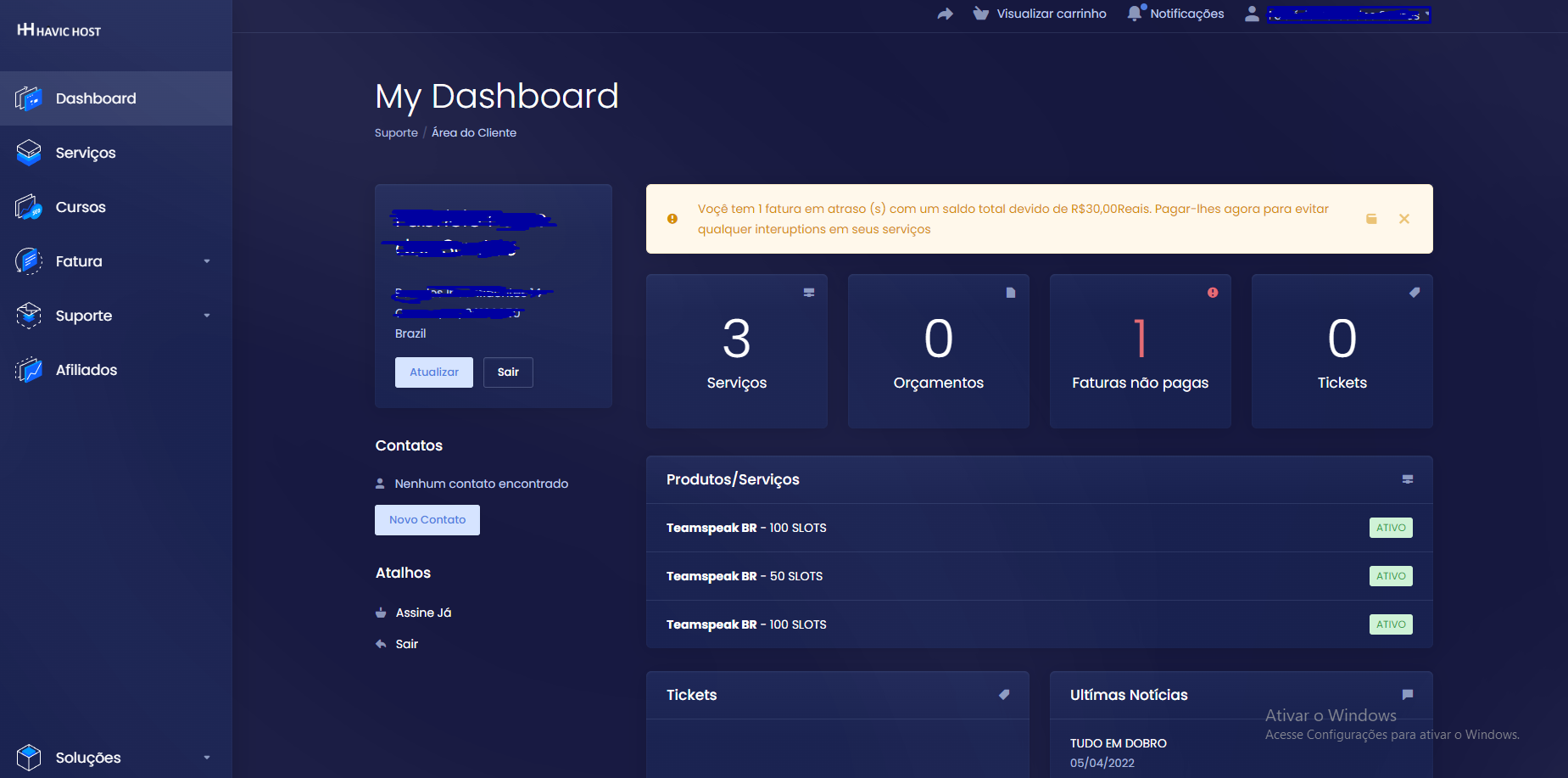The width and height of the screenshot is (1568, 778).
Task: Open the 0 Orçamentos card
Action: [x=939, y=351]
